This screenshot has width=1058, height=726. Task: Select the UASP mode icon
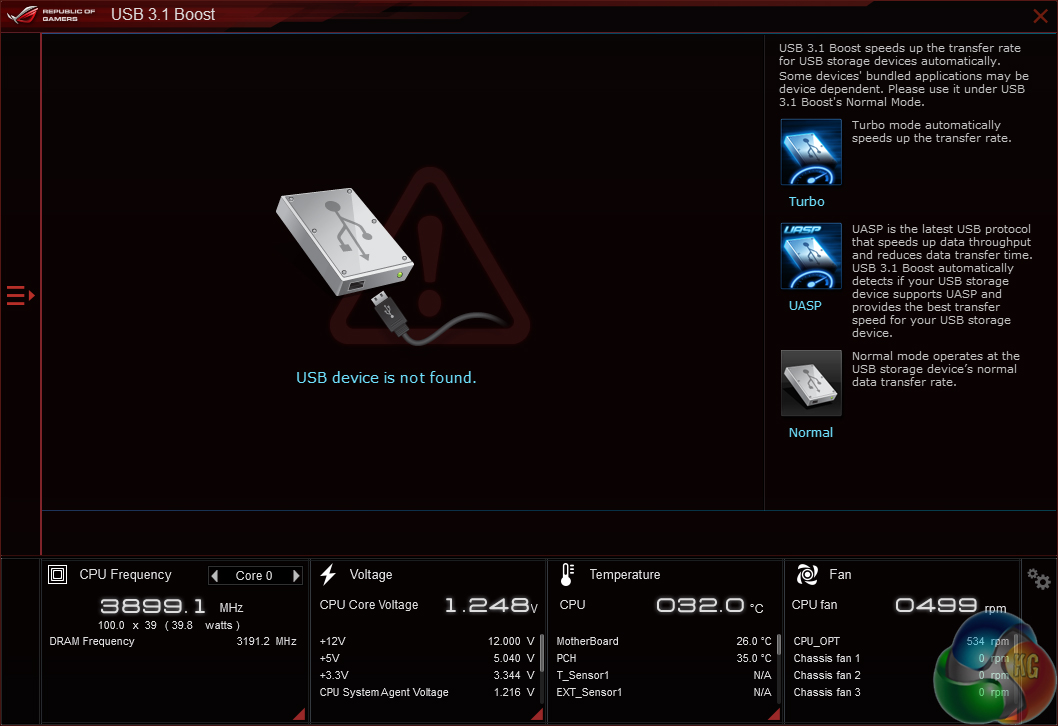click(x=810, y=256)
